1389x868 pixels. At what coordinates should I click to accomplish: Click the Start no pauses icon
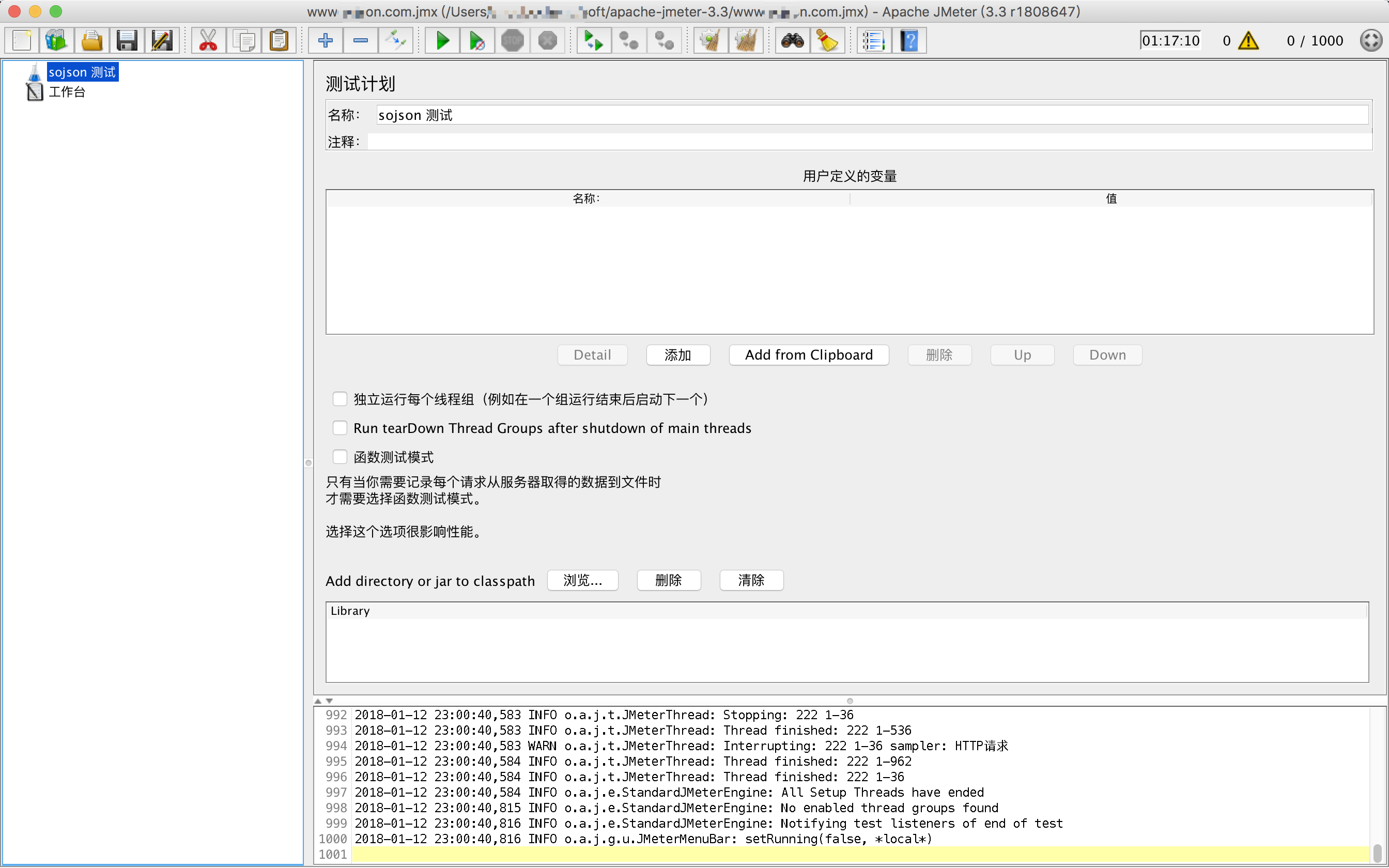[x=476, y=41]
